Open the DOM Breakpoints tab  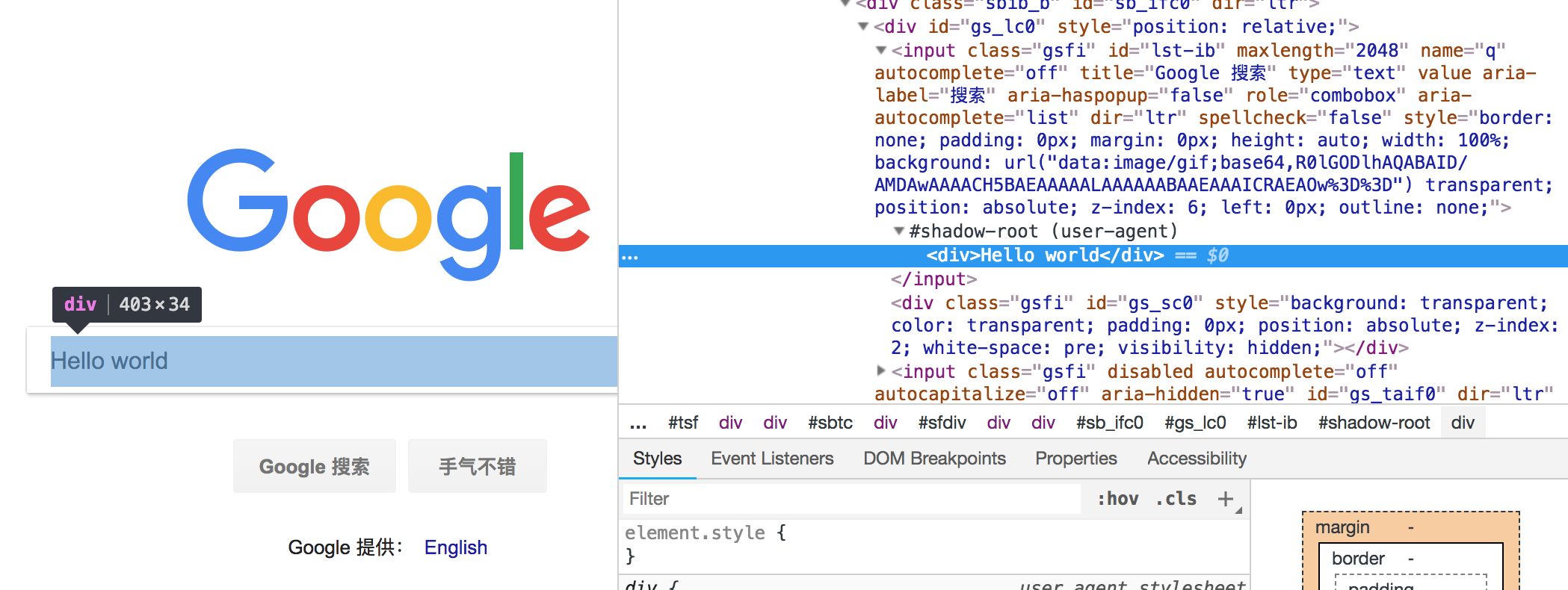pyautogui.click(x=934, y=459)
